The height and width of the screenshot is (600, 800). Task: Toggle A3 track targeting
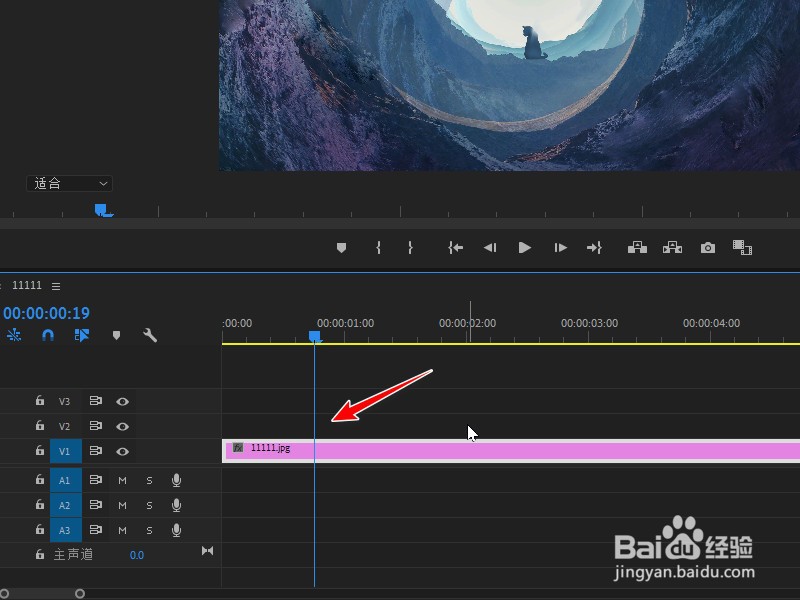click(x=66, y=530)
